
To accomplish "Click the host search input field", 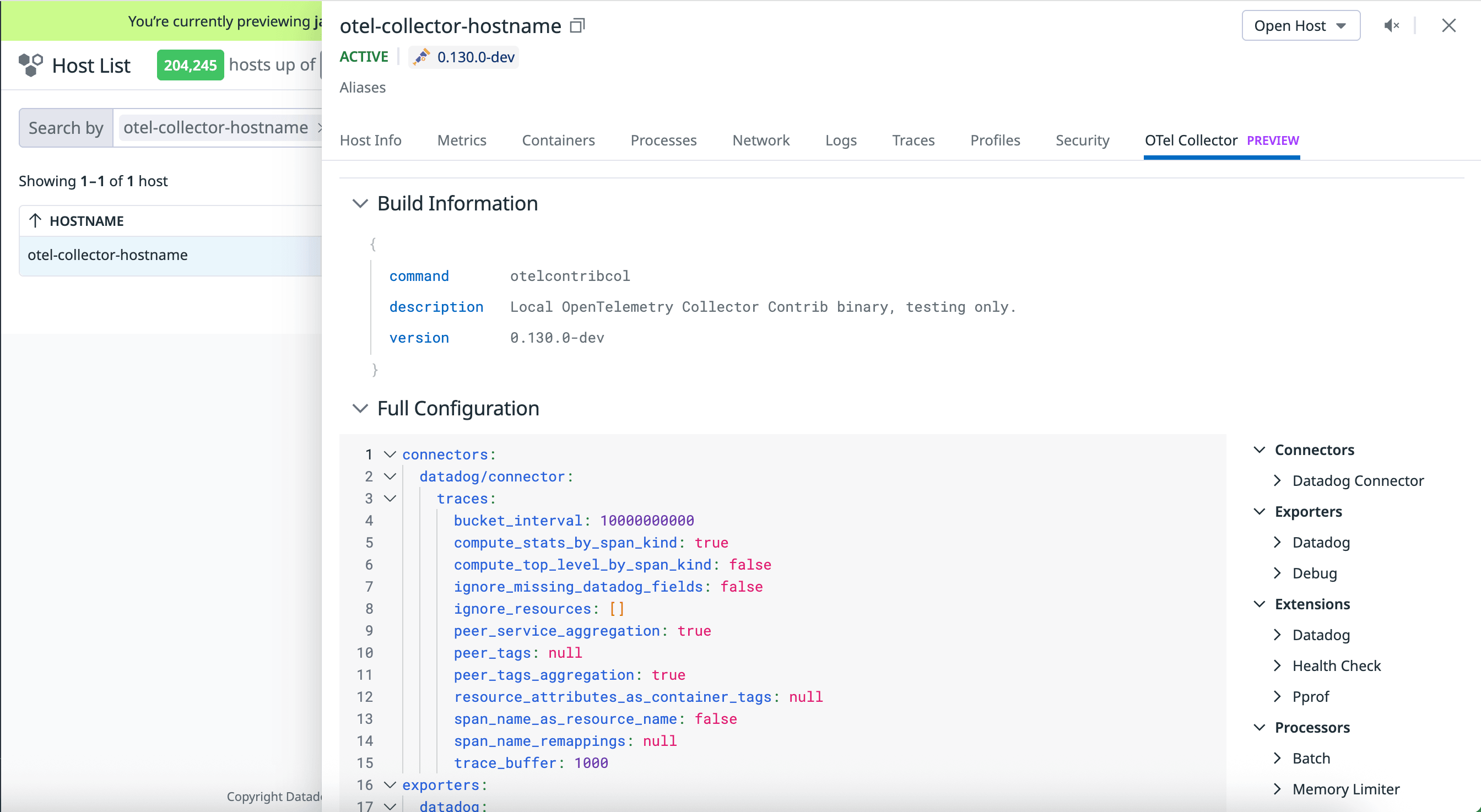I will 218,128.
